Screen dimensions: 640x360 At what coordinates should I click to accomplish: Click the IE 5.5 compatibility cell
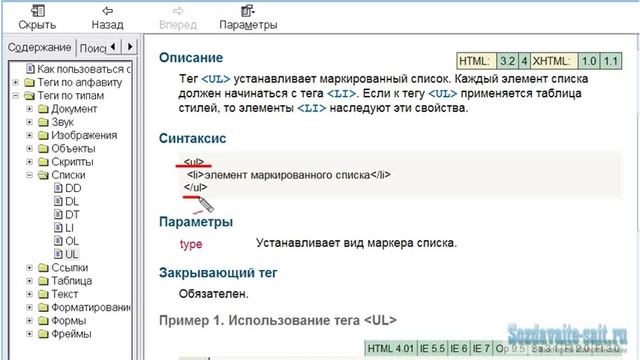point(432,349)
